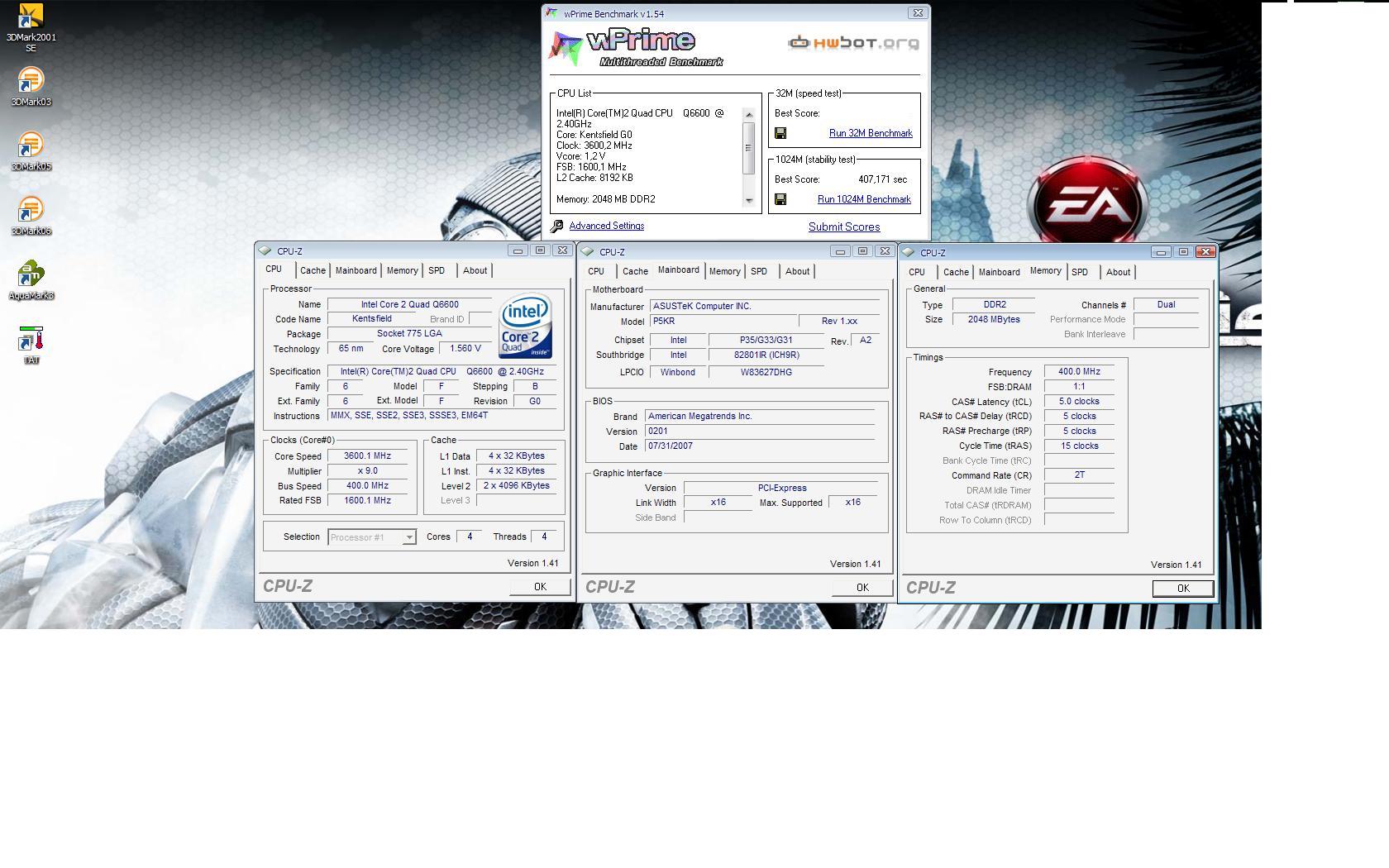Click the Rated FSB value 1600.1 MHz

pos(367,501)
